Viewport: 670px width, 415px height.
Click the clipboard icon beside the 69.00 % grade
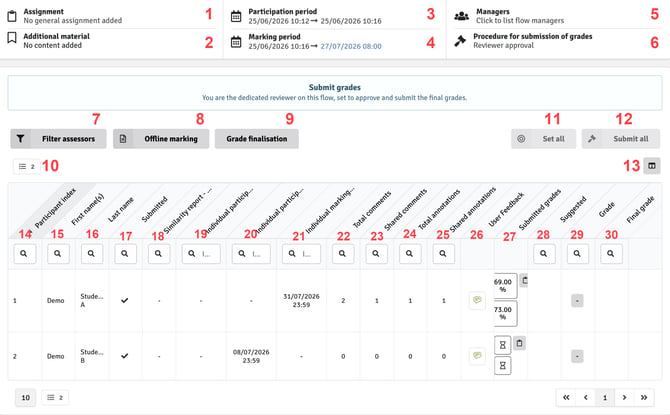click(524, 280)
